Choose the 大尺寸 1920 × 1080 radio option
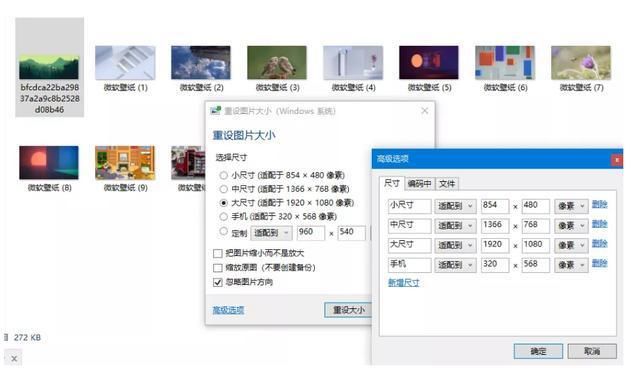Image resolution: width=640 pixels, height=384 pixels. tap(223, 202)
